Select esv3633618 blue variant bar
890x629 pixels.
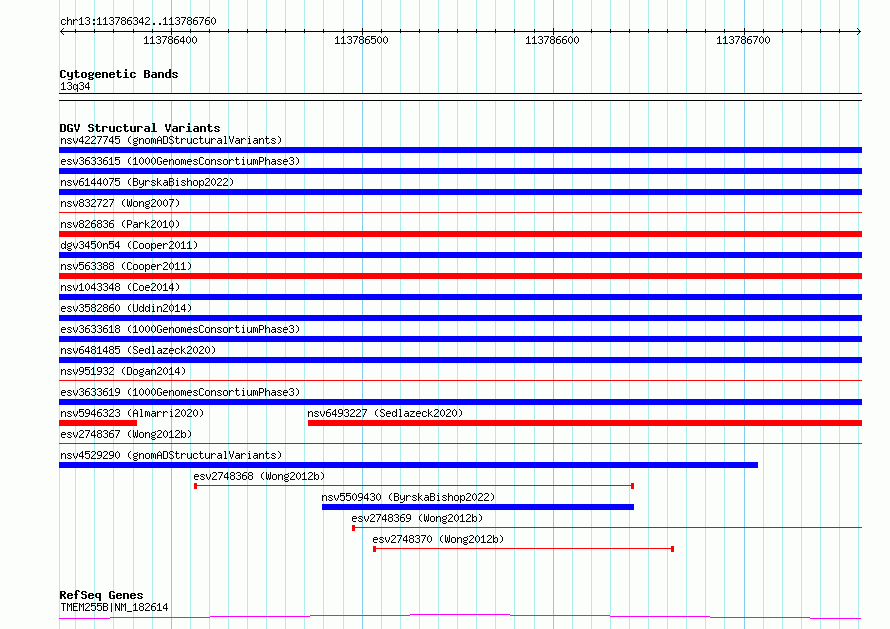pyautogui.click(x=460, y=339)
